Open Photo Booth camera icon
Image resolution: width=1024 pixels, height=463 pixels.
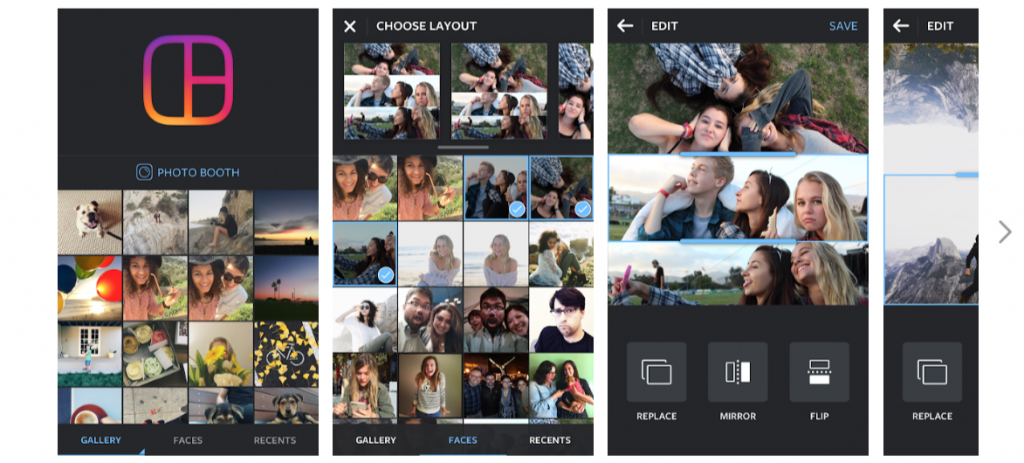(144, 172)
